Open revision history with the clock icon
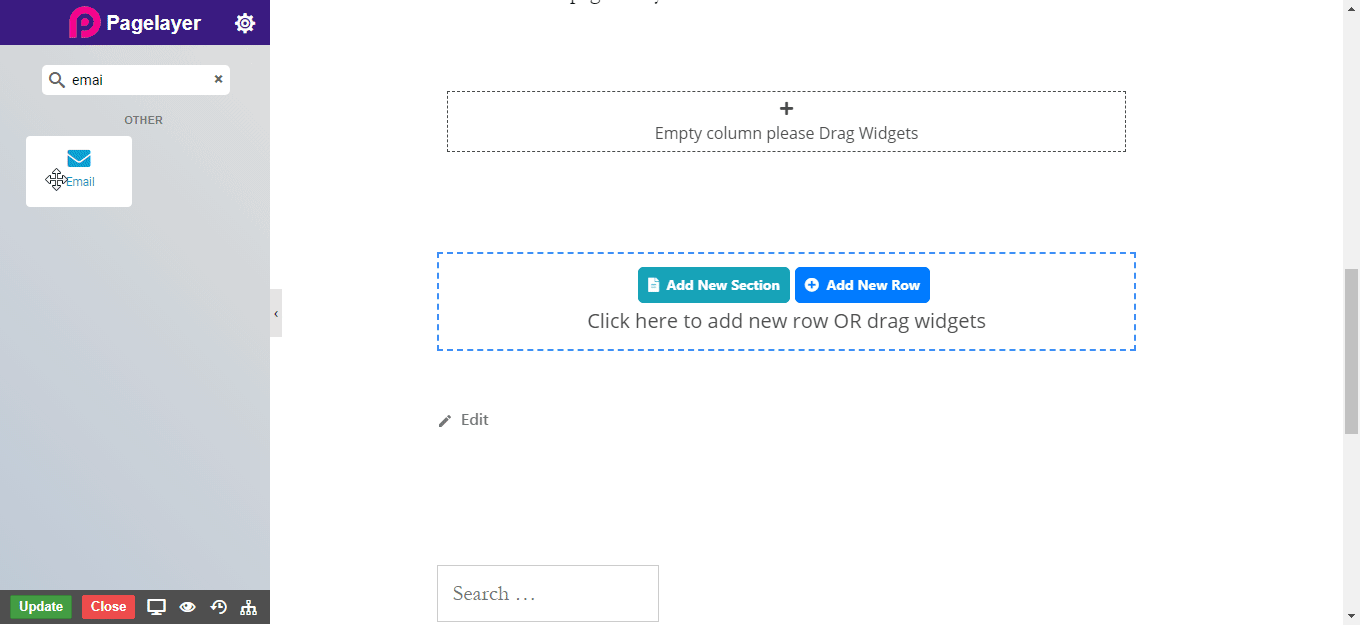The height and width of the screenshot is (625, 1360). tap(218, 606)
